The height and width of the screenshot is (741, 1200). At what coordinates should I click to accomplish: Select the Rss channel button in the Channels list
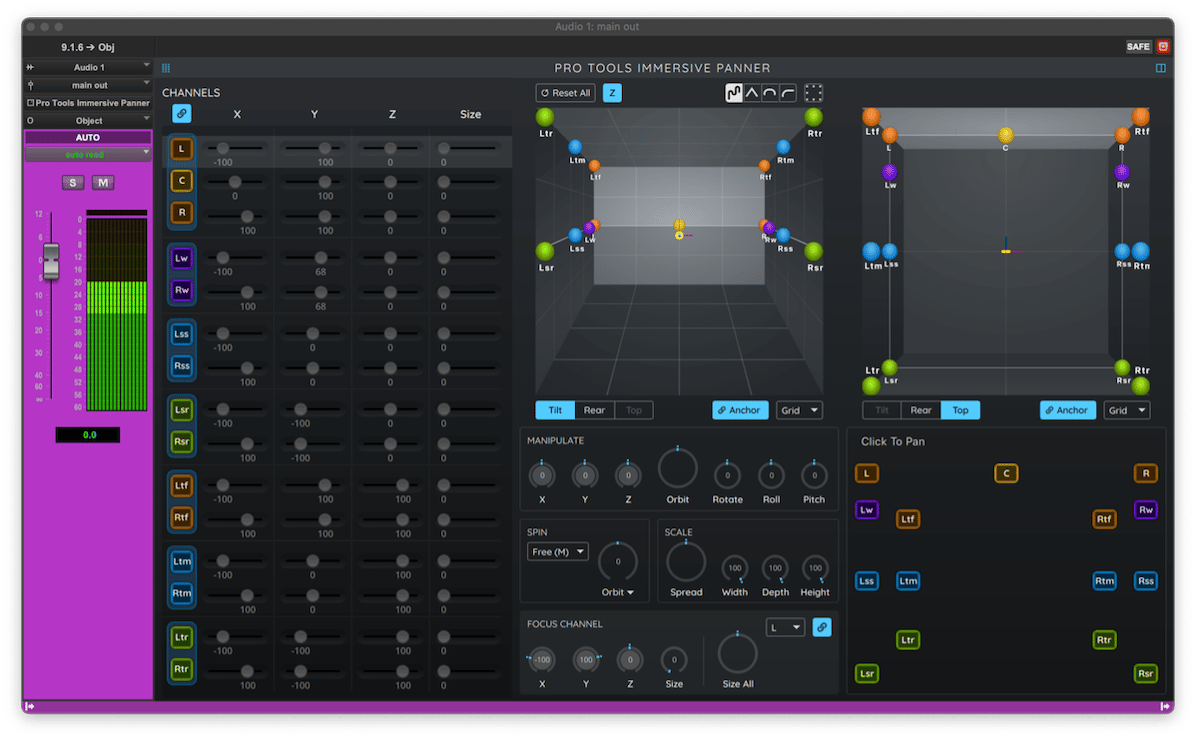click(182, 366)
